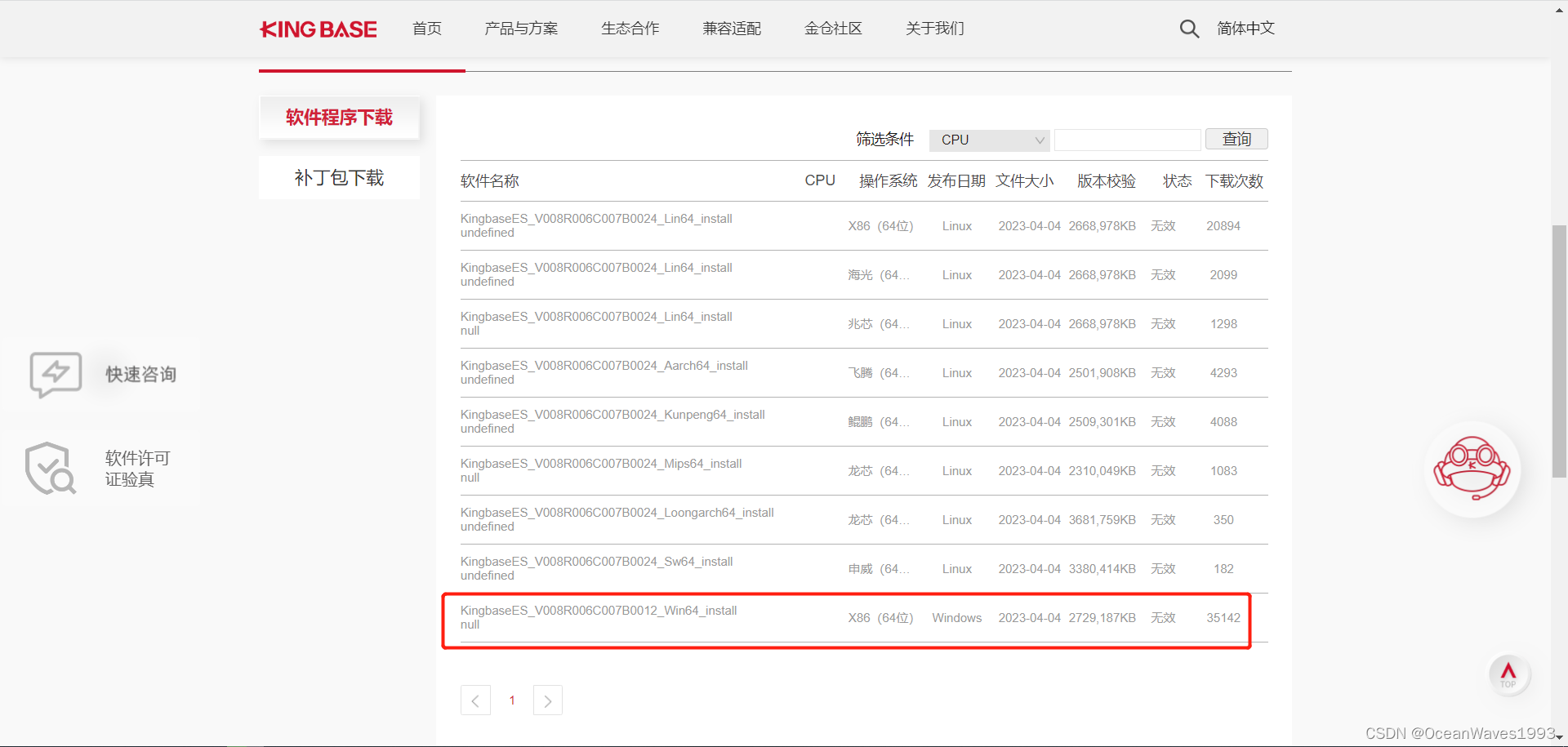
Task: Open the search magnifier icon
Action: click(x=1189, y=29)
